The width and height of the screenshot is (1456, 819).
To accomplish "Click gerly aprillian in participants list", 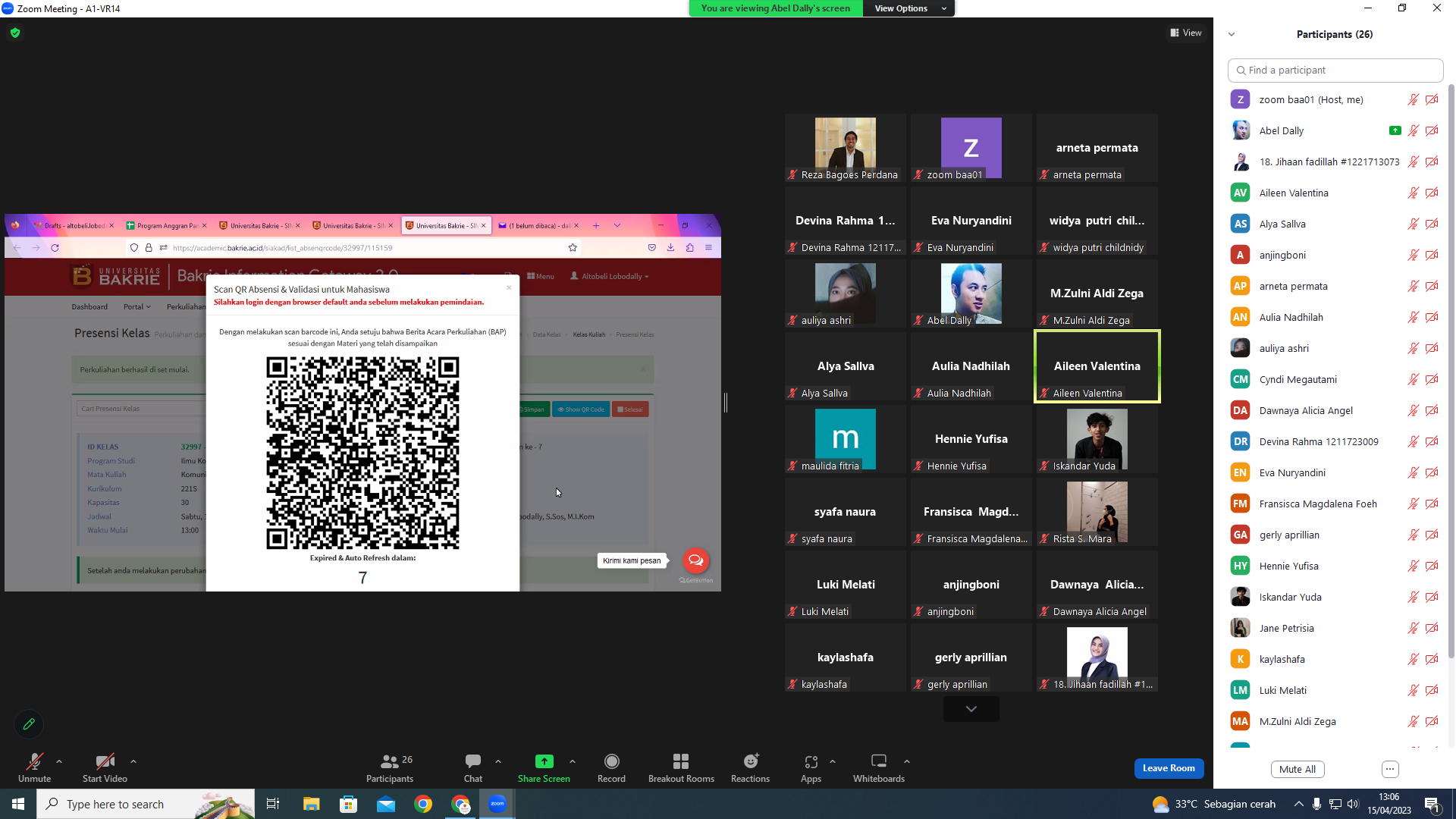I will pyautogui.click(x=1289, y=535).
